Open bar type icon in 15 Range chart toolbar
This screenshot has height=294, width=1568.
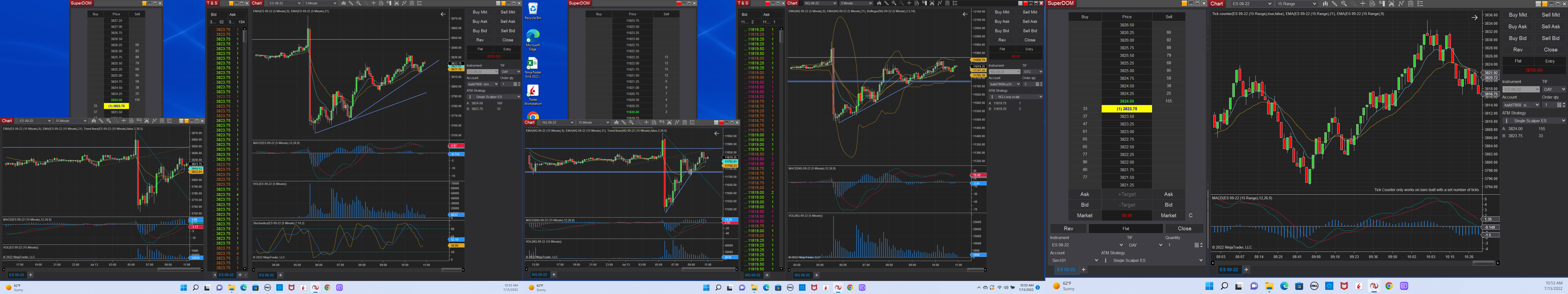(1326, 4)
